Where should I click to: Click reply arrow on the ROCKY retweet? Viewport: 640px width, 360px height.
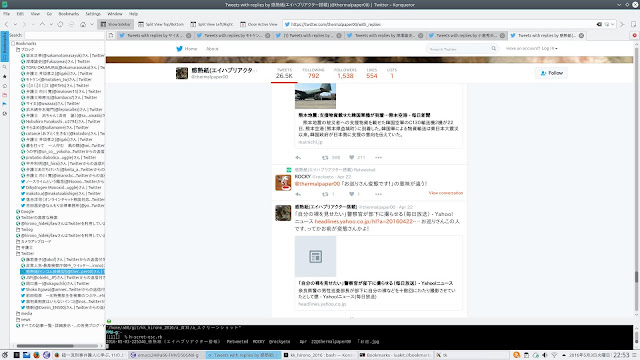coord(298,194)
